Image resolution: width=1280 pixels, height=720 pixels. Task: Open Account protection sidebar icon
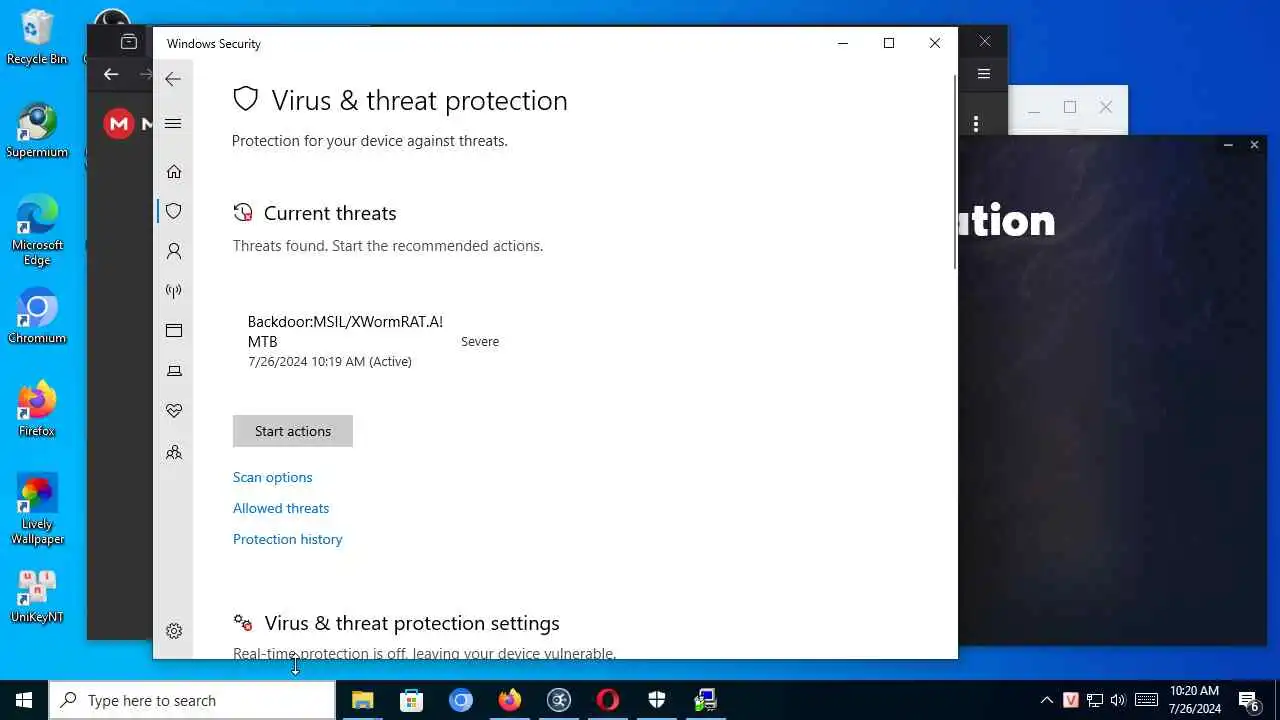tap(174, 251)
